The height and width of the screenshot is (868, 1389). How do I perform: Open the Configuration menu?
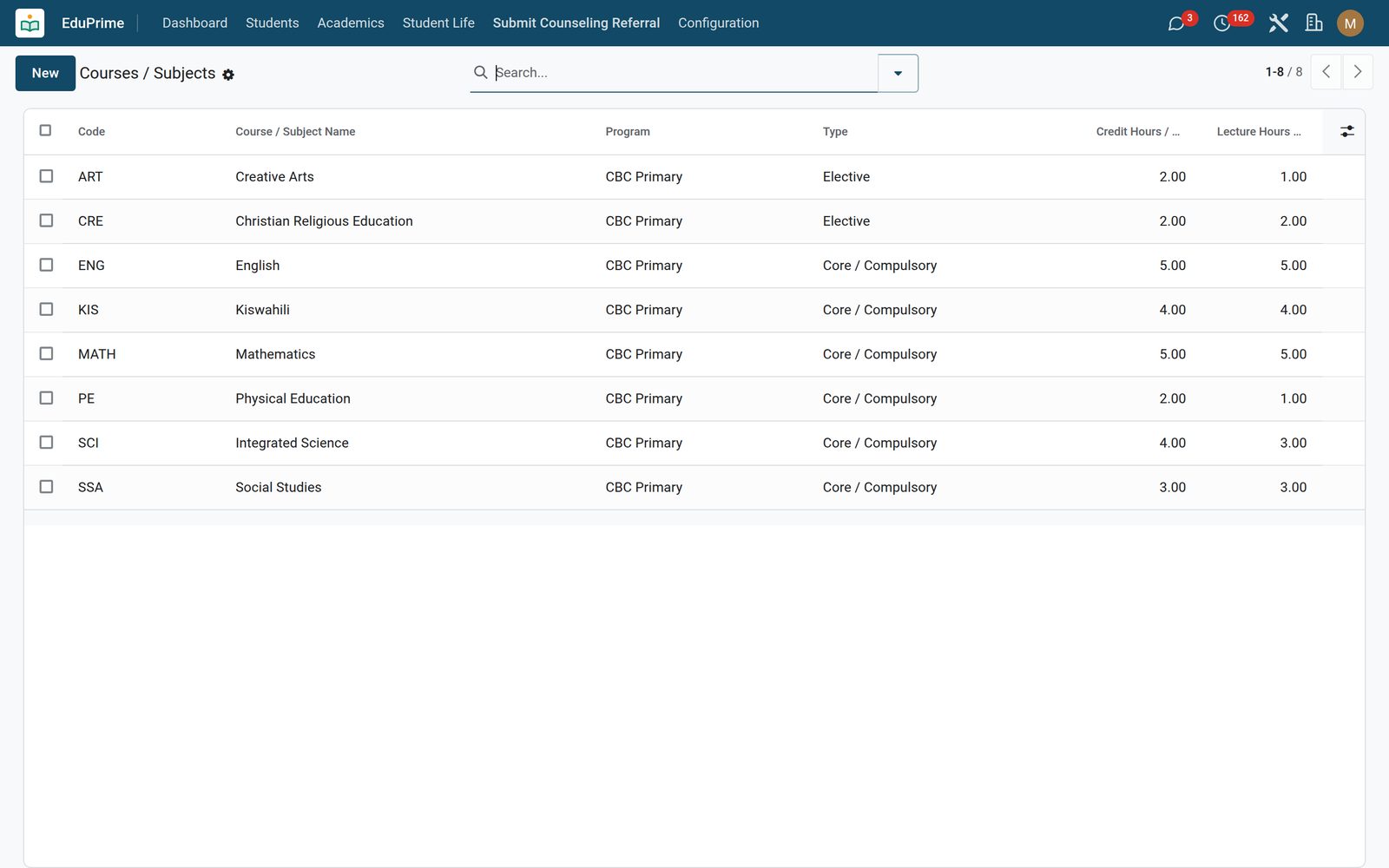[x=718, y=23]
